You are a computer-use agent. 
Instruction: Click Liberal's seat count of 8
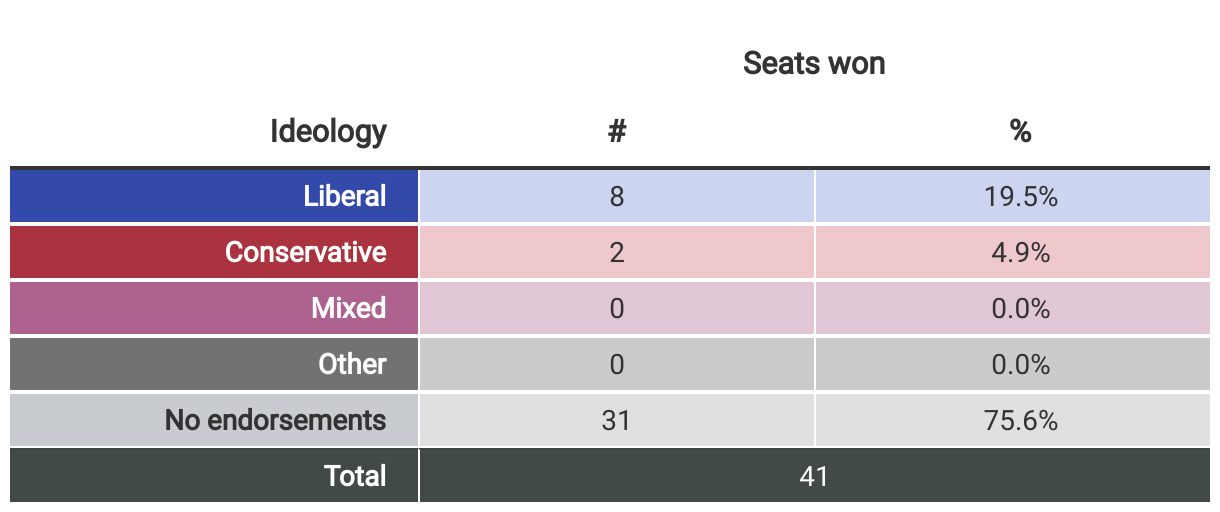(x=617, y=197)
